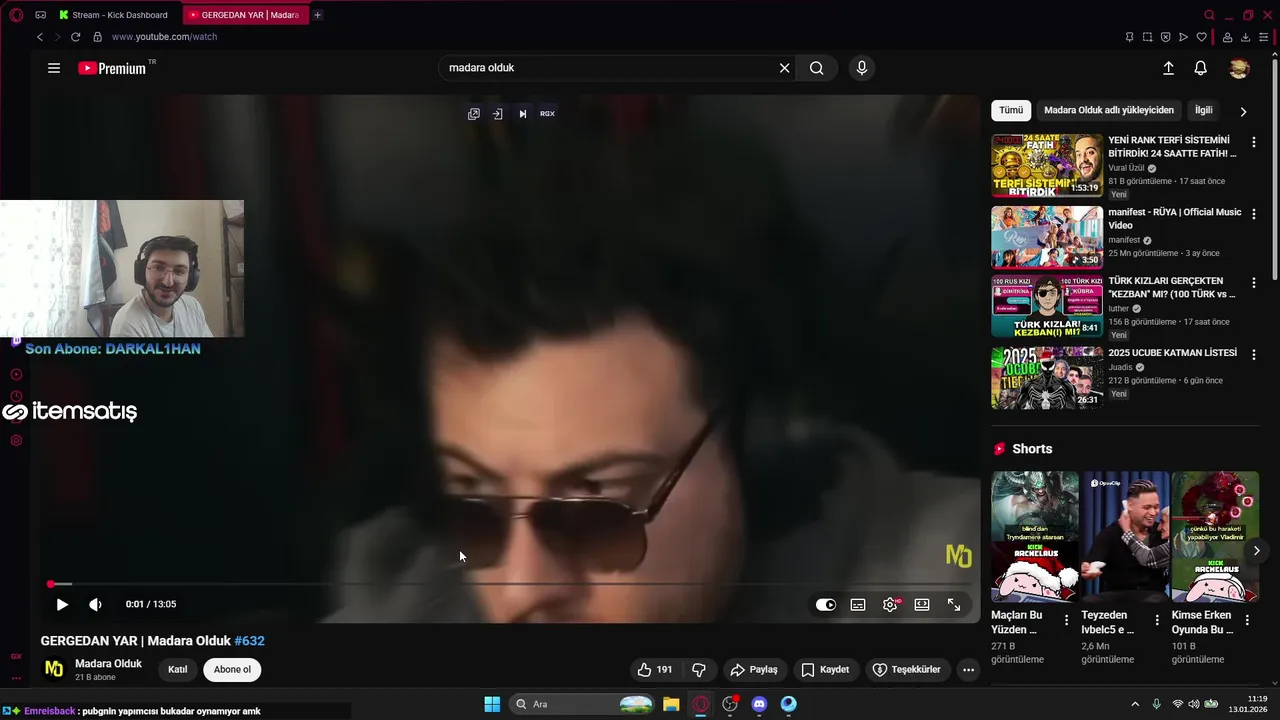The width and height of the screenshot is (1280, 720).
Task: Open options for the Teyzeden İvbelc5 short
Action: (1157, 621)
